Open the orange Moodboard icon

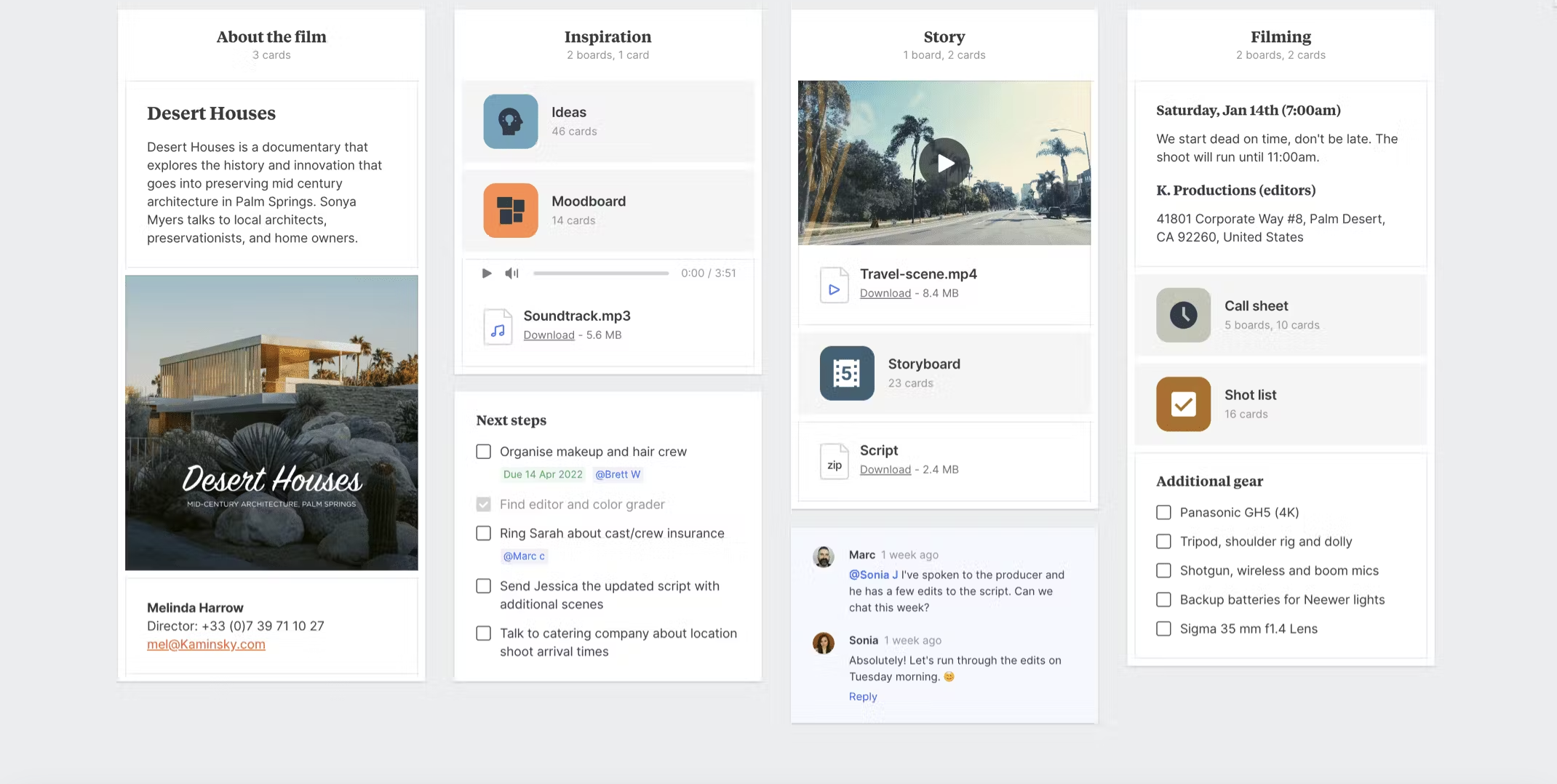(510, 210)
